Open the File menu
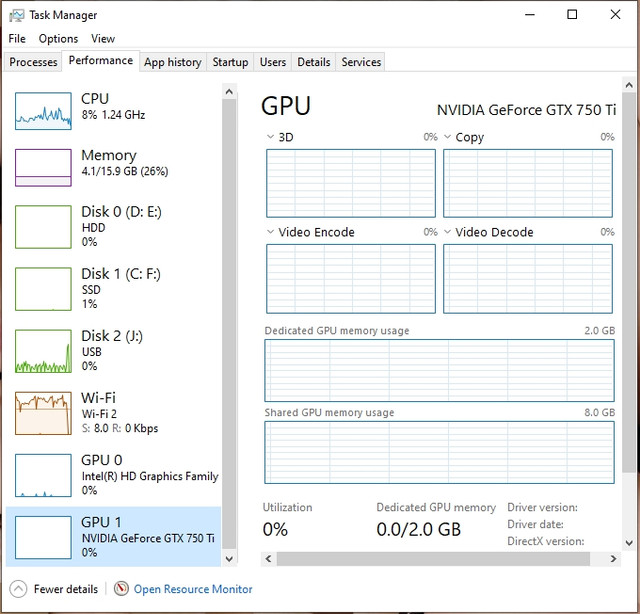This screenshot has height=614, width=640. (x=17, y=39)
